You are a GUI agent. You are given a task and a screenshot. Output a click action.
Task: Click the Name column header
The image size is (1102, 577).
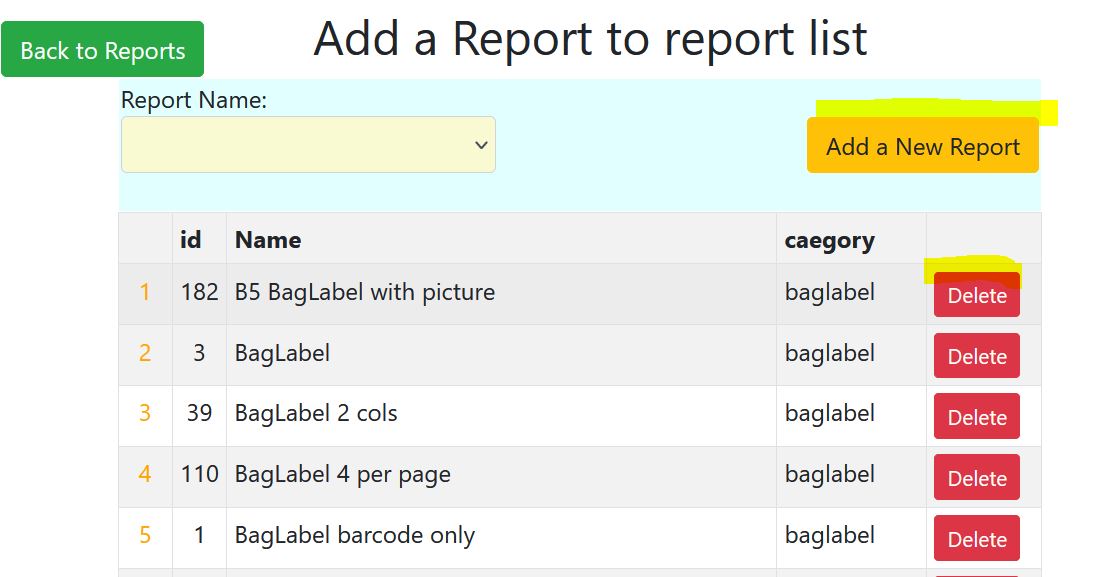click(268, 240)
